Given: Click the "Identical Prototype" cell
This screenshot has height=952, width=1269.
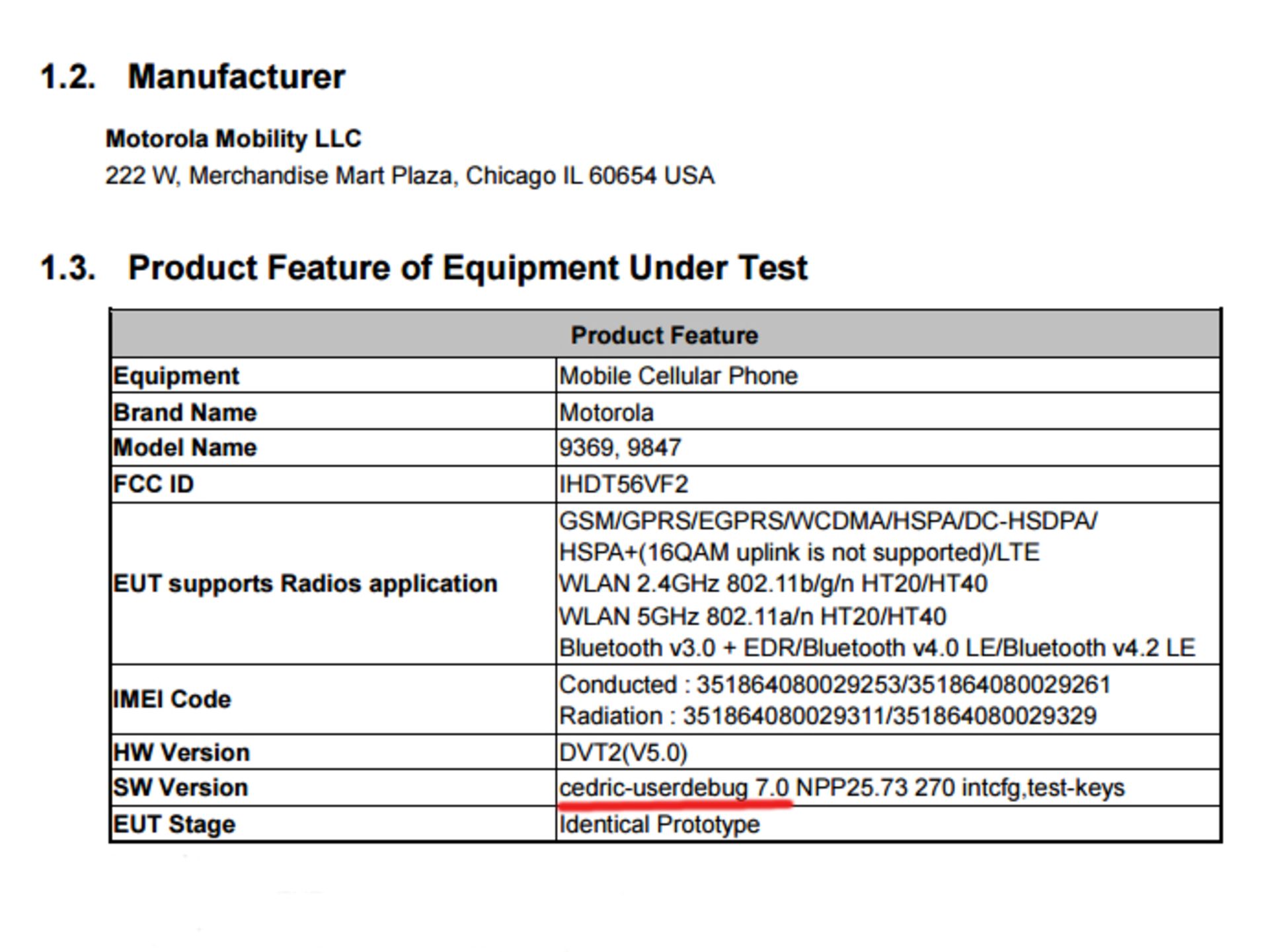Looking at the screenshot, I should [659, 824].
